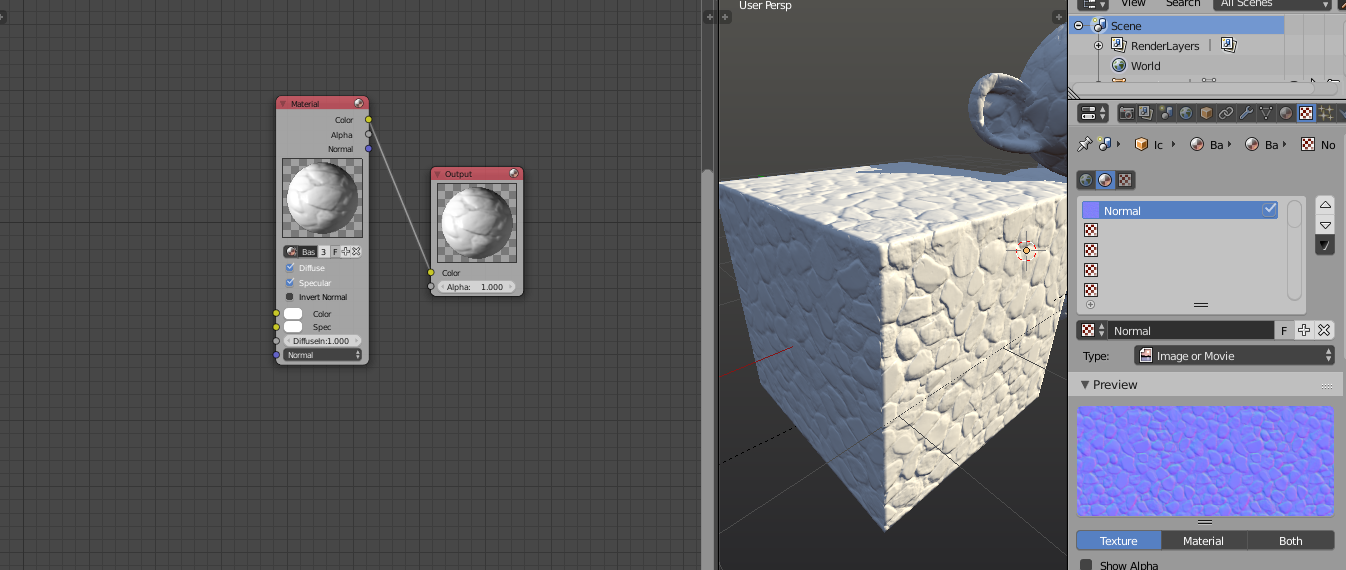Adjust the Output node Alpha slider

click(476, 287)
